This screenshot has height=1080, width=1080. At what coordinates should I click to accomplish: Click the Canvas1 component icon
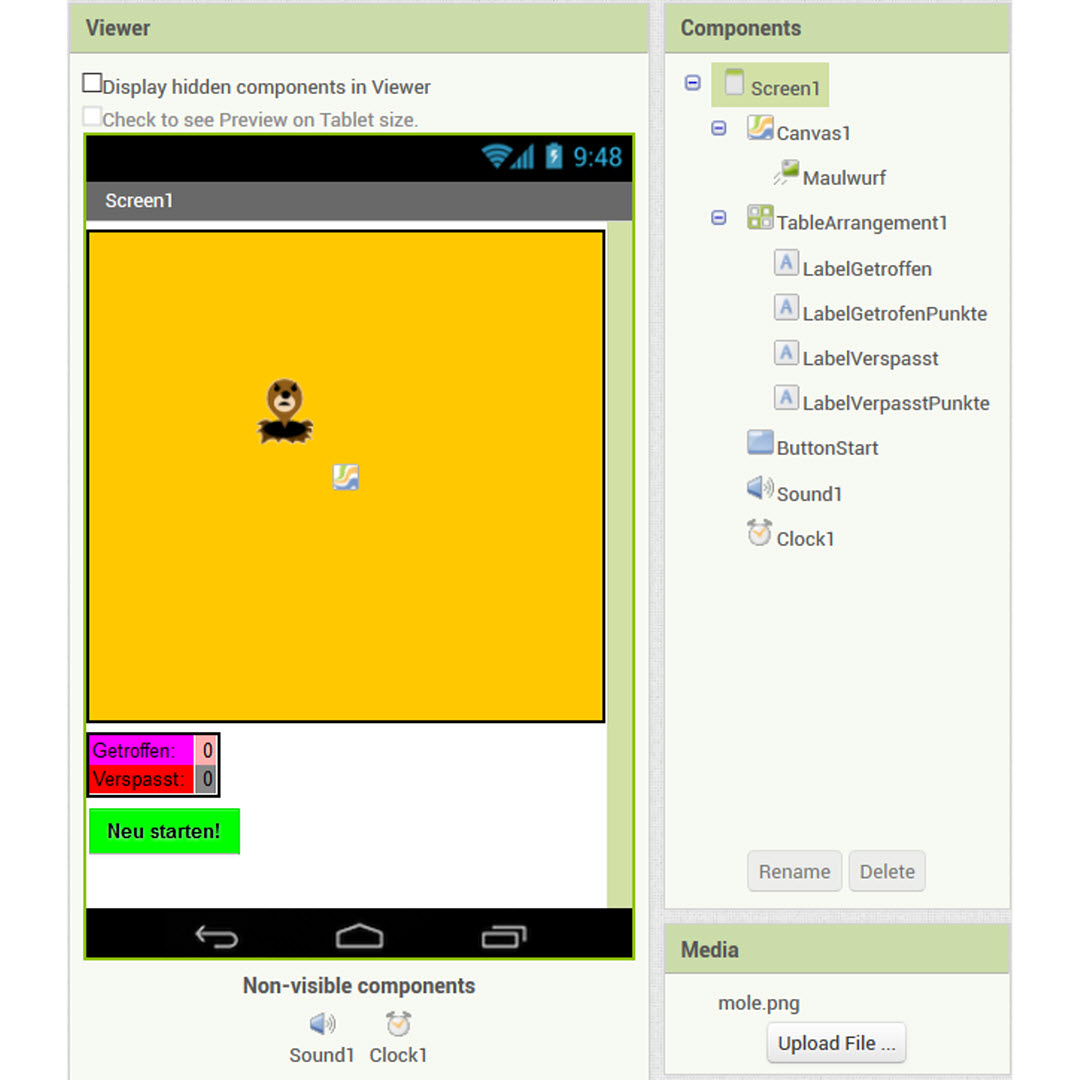click(x=760, y=128)
